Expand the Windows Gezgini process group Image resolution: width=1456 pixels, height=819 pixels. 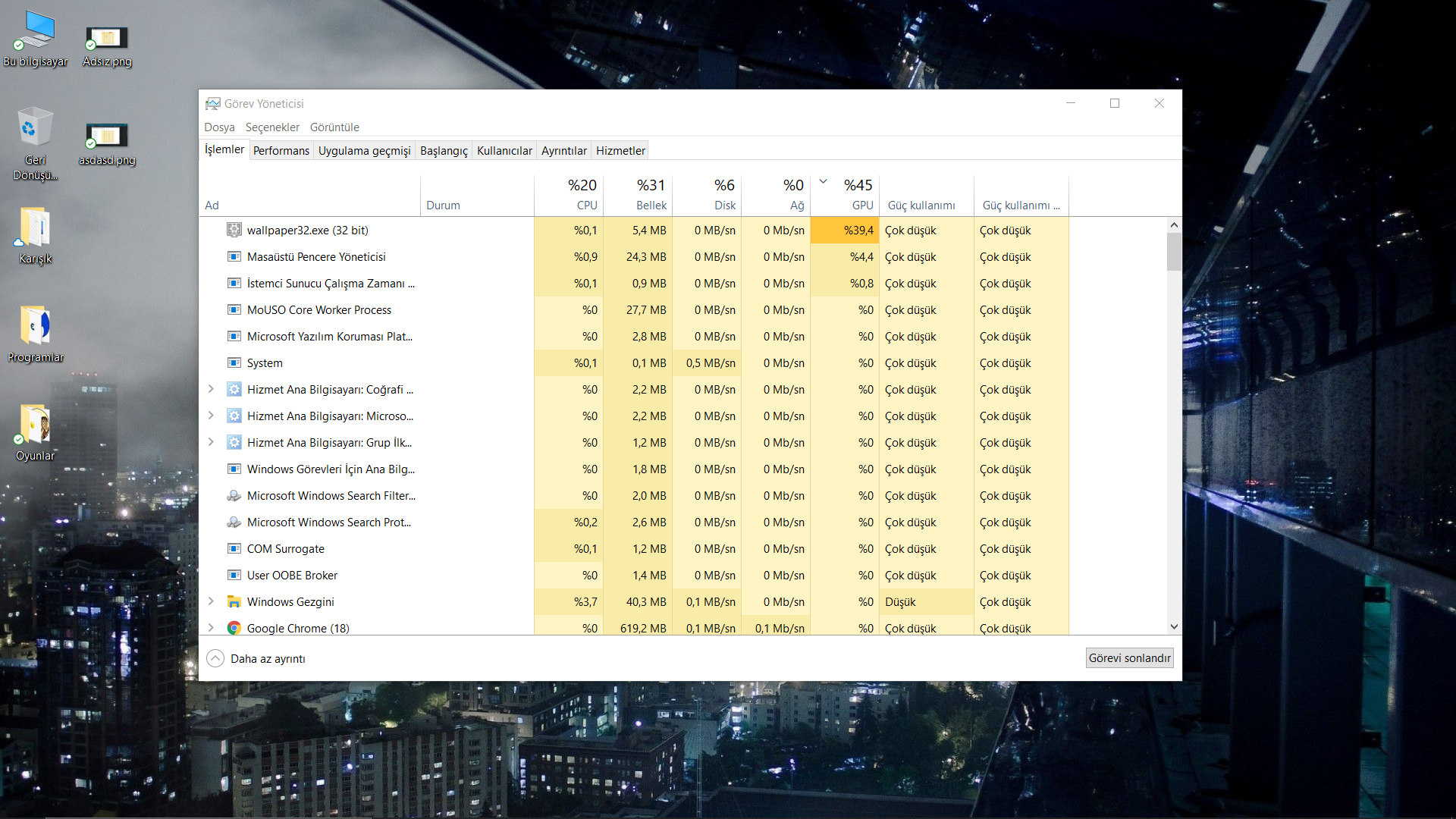(x=211, y=601)
